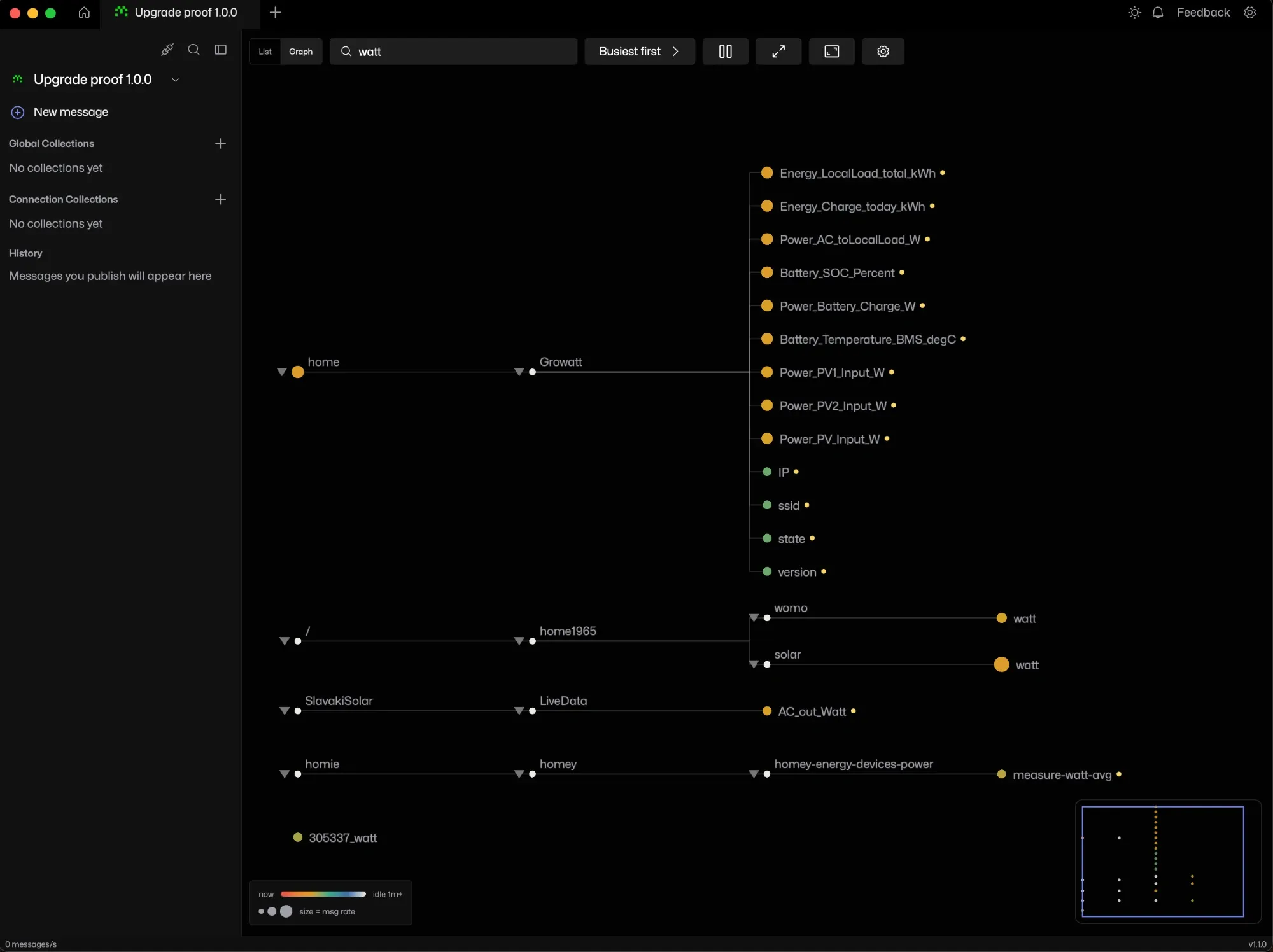The width and height of the screenshot is (1273, 952).
Task: Open a new tab with plus icon
Action: 276,13
